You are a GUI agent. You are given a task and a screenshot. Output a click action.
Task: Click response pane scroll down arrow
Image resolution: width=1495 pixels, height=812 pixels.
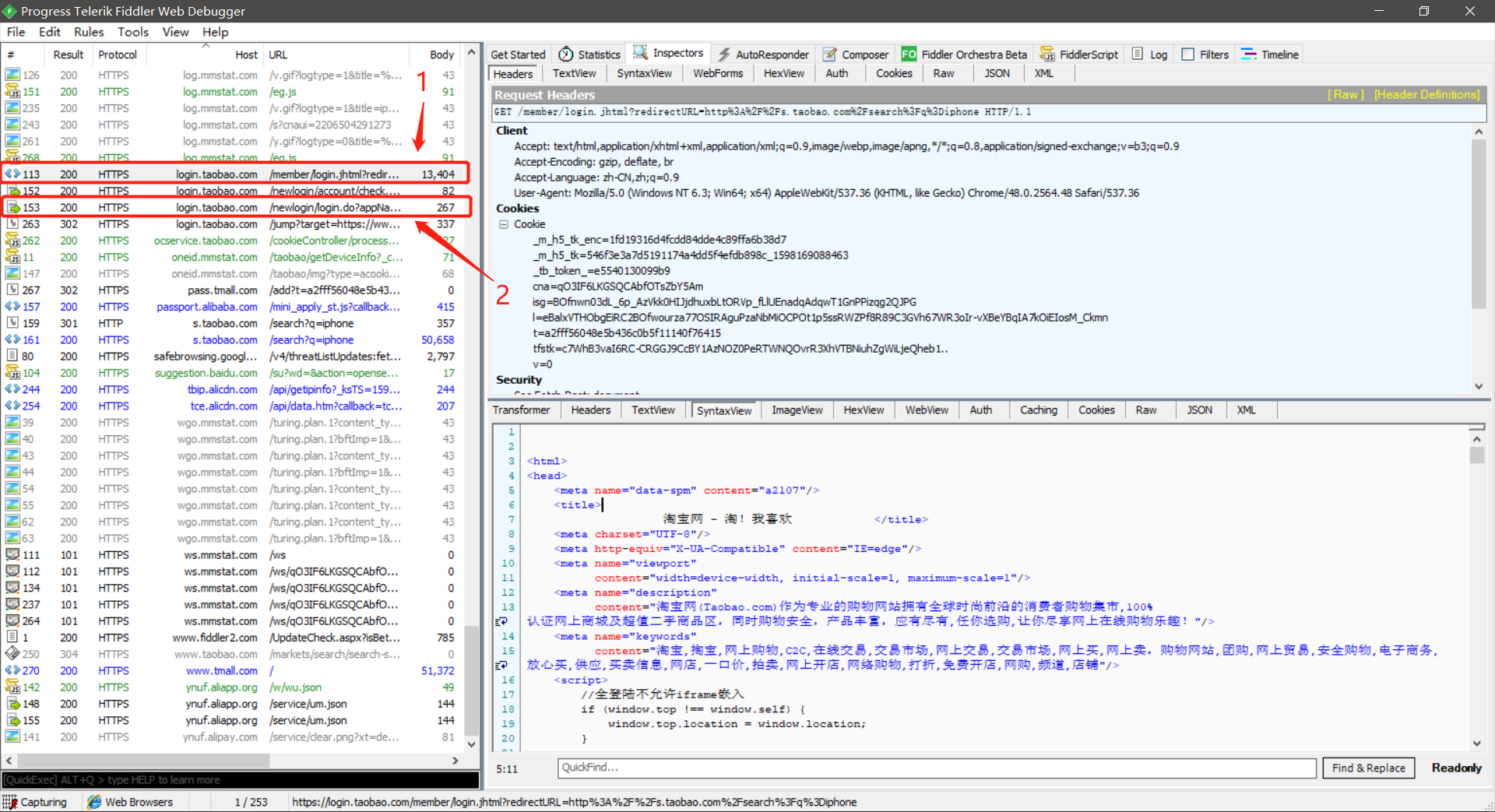(1476, 743)
